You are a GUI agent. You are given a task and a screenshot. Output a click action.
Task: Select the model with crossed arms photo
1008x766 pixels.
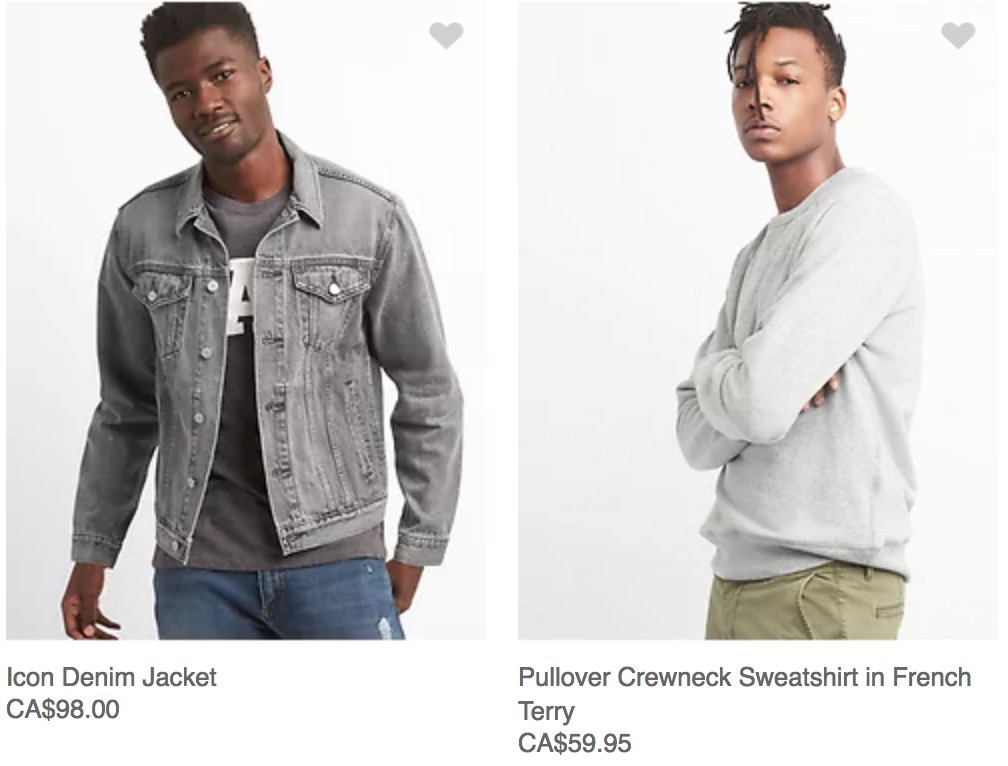tap(758, 321)
